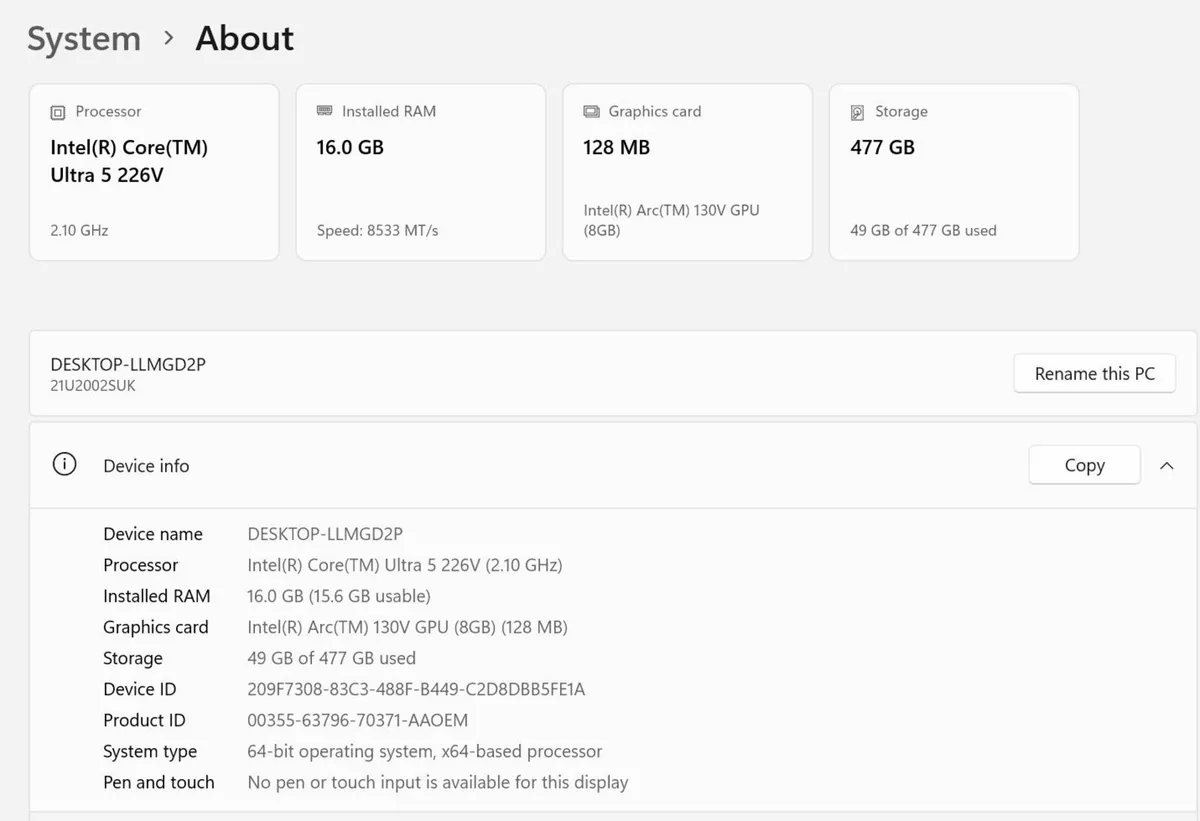Open the Installed RAM 16.0 GB card
The image size is (1200, 821).
pos(421,172)
